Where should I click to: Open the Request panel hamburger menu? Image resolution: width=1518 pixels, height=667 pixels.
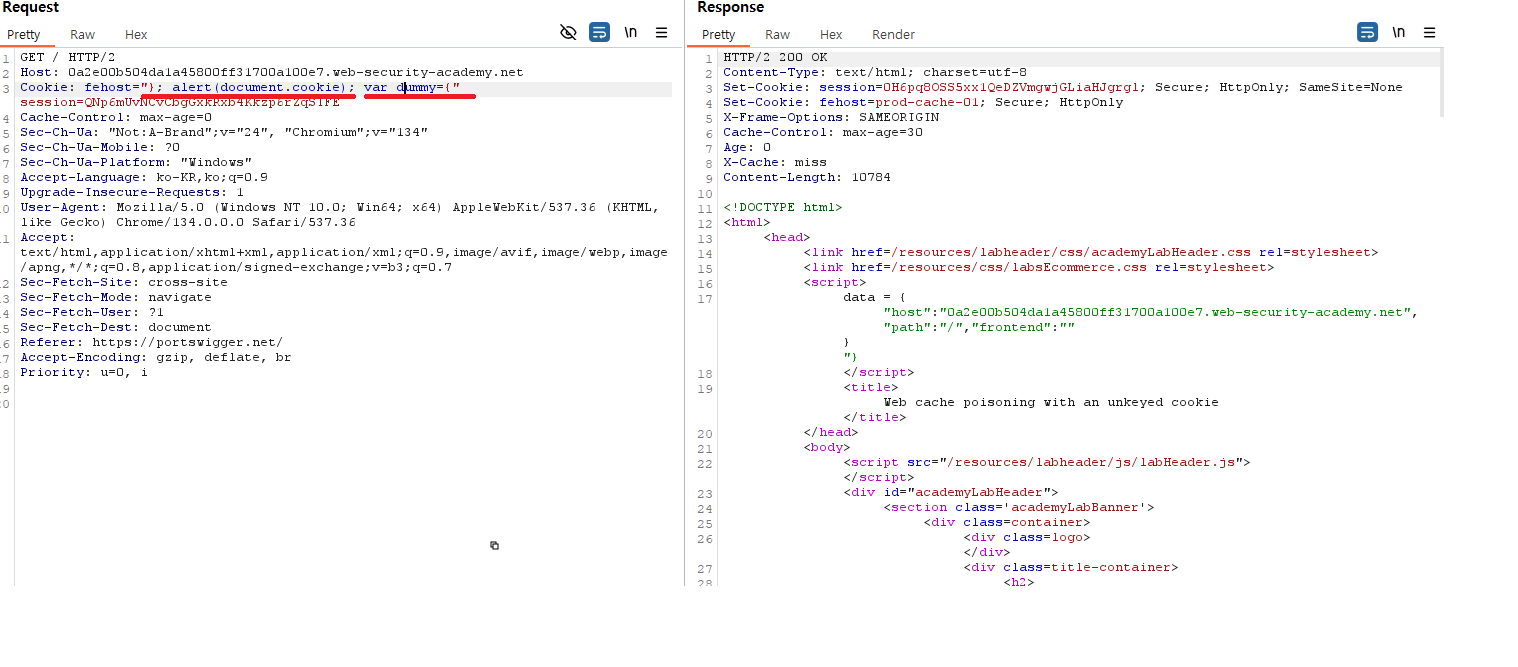(661, 33)
